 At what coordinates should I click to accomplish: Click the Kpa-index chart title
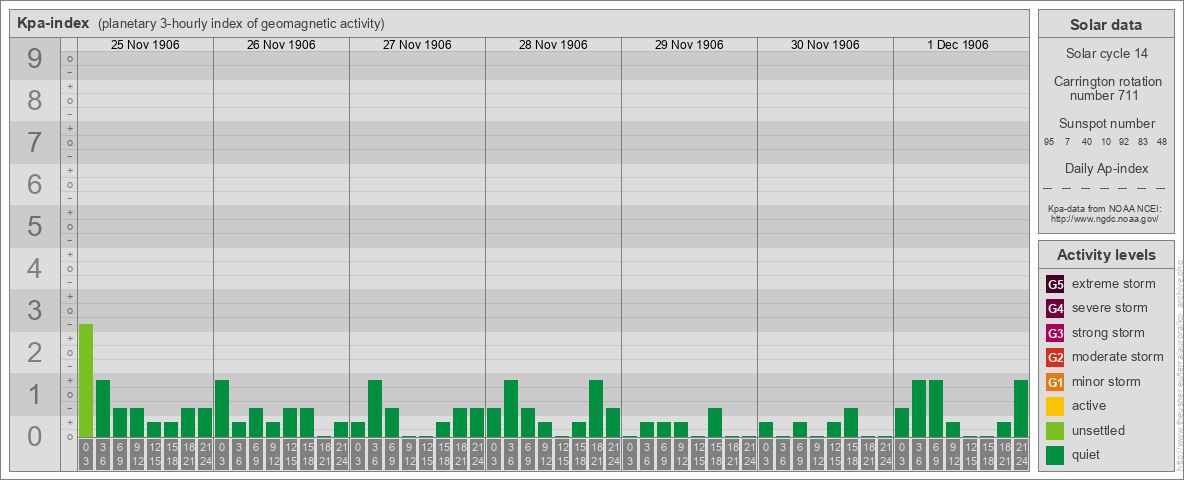coord(53,23)
